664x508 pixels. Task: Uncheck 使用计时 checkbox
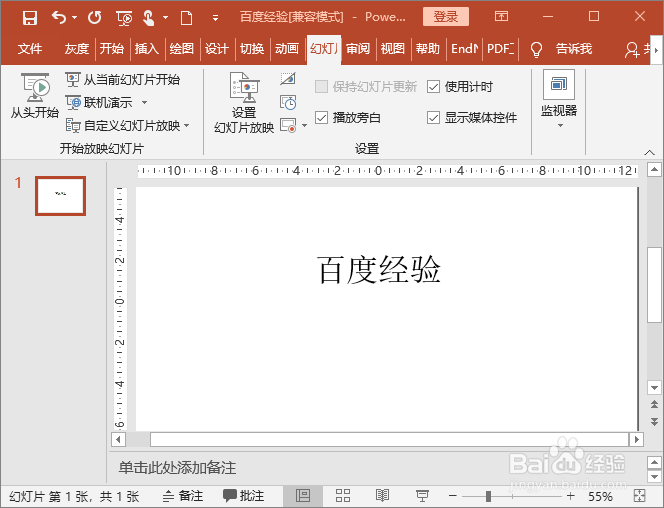(x=433, y=87)
